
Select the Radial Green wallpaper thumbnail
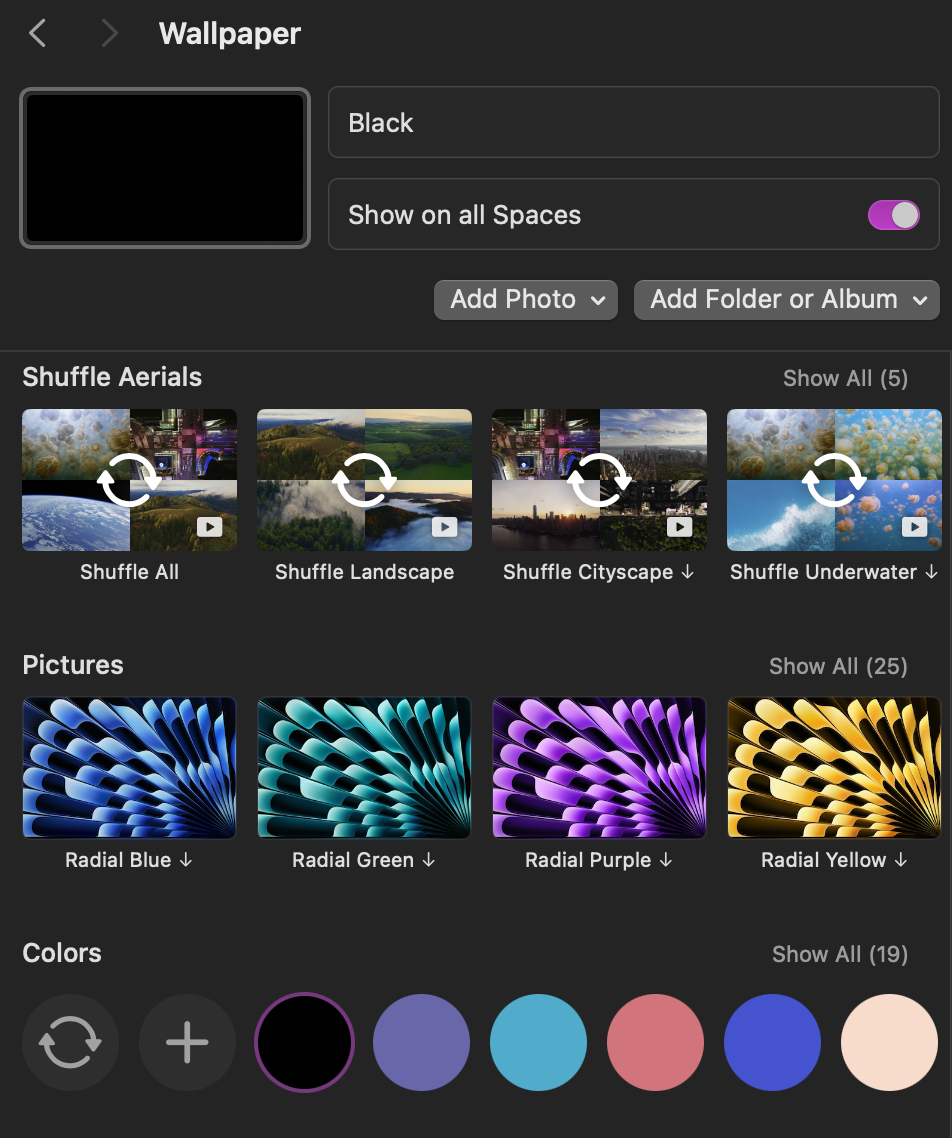pyautogui.click(x=364, y=767)
